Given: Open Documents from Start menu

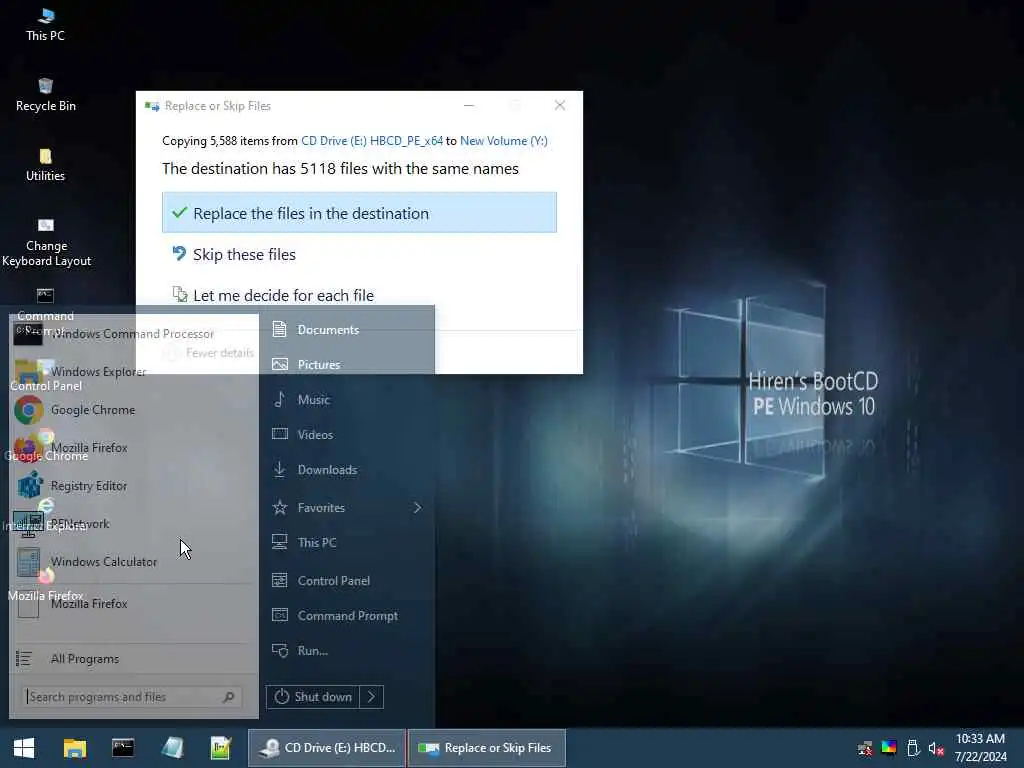Looking at the screenshot, I should click(347, 330).
